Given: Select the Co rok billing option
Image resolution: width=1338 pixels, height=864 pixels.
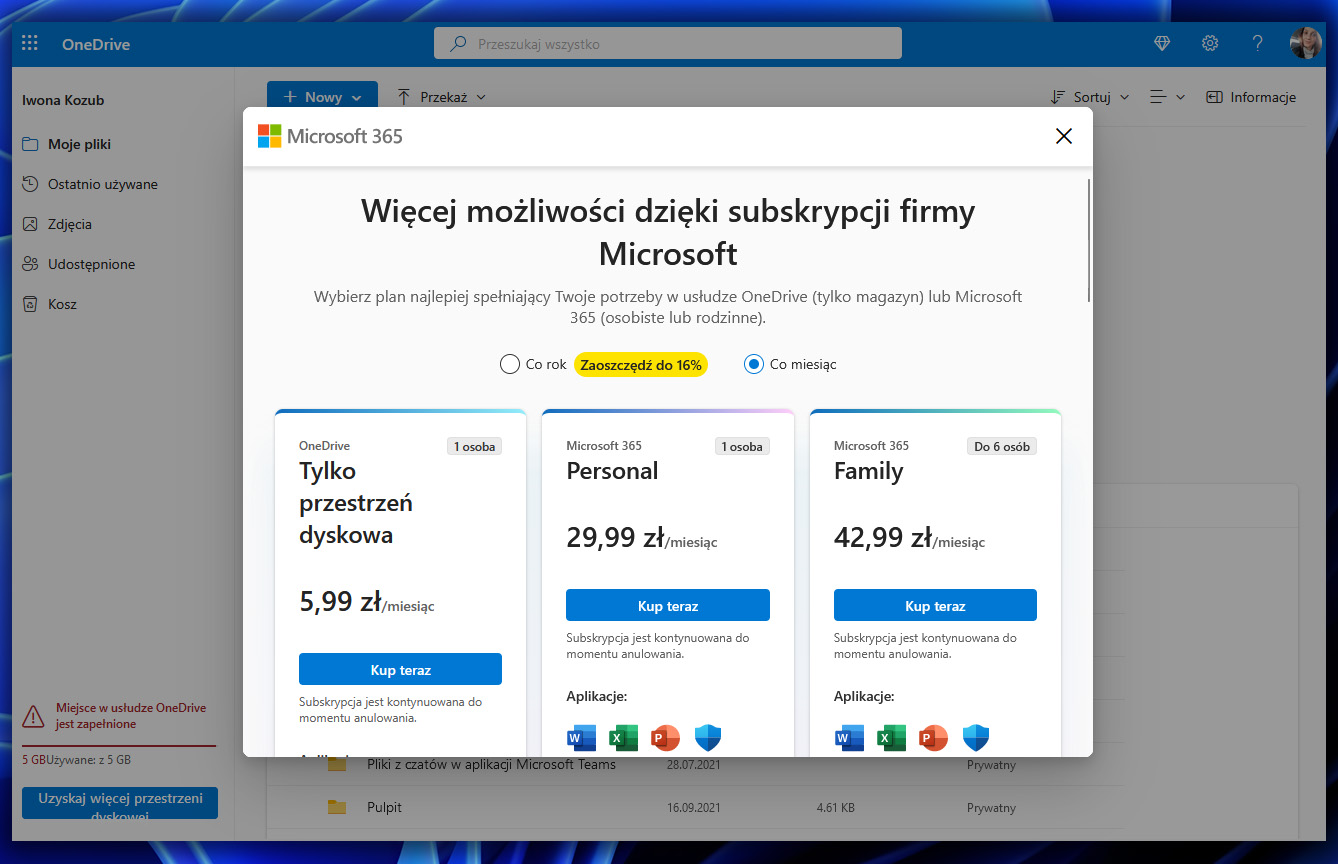Looking at the screenshot, I should click(x=509, y=364).
